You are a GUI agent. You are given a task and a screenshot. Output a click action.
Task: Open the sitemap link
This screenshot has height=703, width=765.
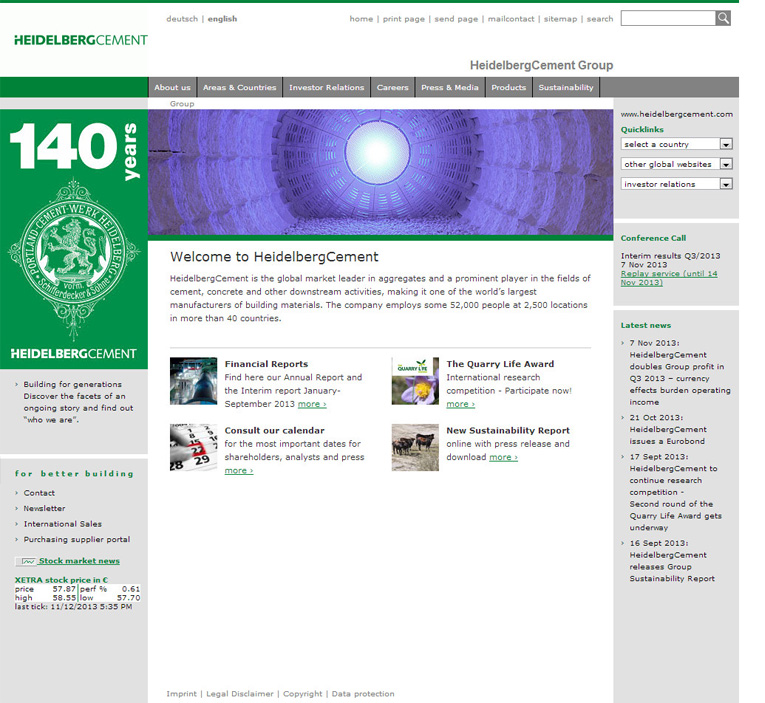pyautogui.click(x=560, y=19)
